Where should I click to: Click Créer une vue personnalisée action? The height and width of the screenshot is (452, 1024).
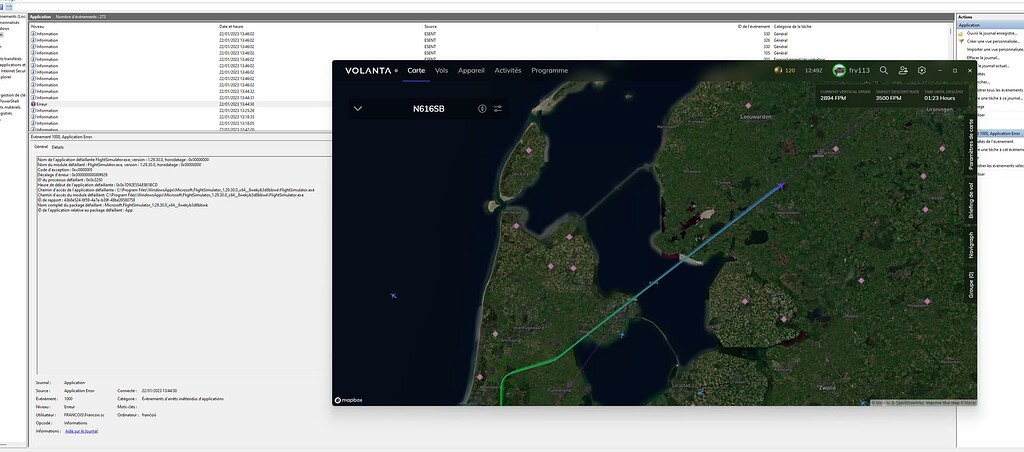(x=995, y=40)
